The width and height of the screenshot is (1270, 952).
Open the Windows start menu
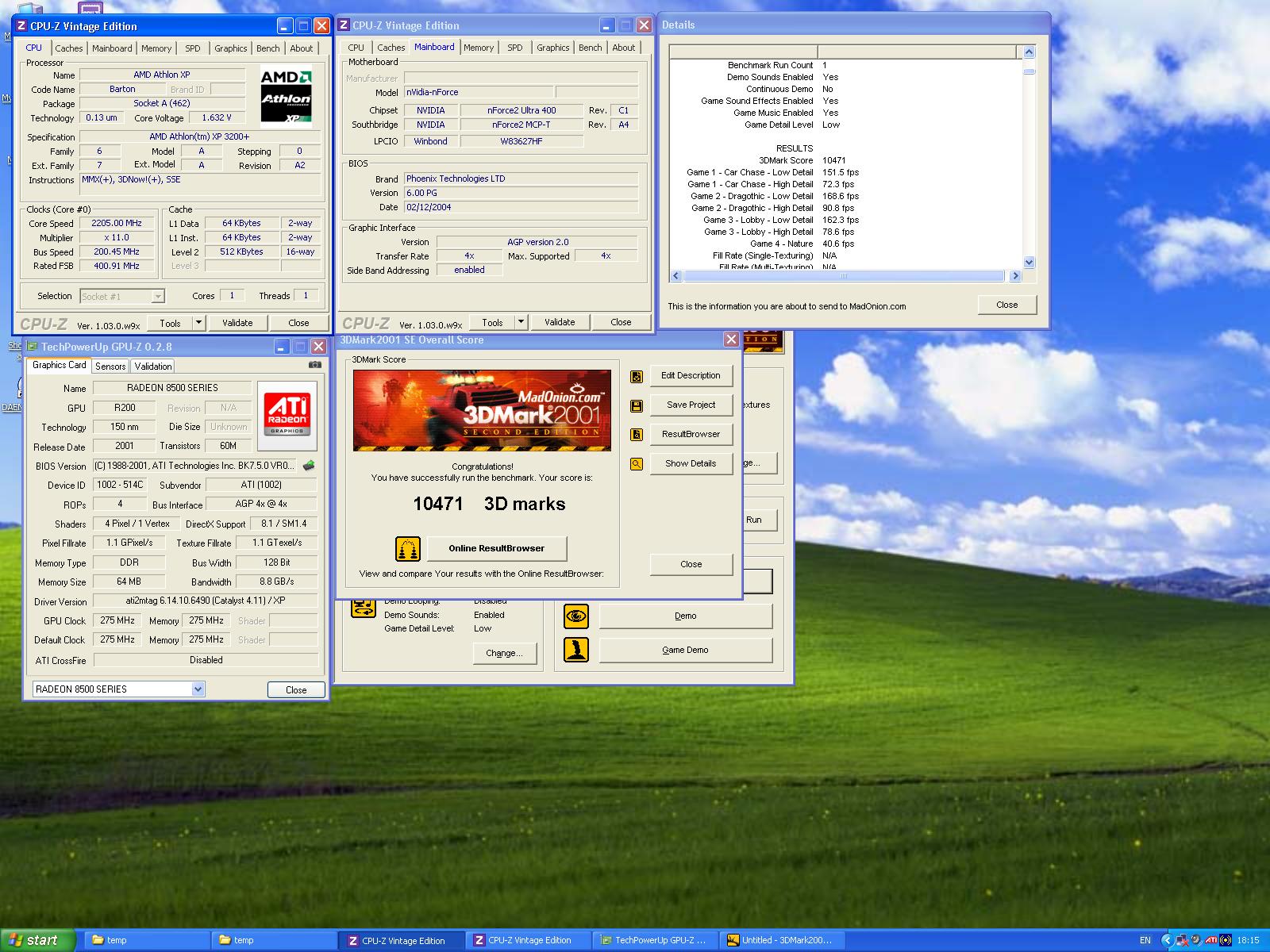tap(38, 940)
